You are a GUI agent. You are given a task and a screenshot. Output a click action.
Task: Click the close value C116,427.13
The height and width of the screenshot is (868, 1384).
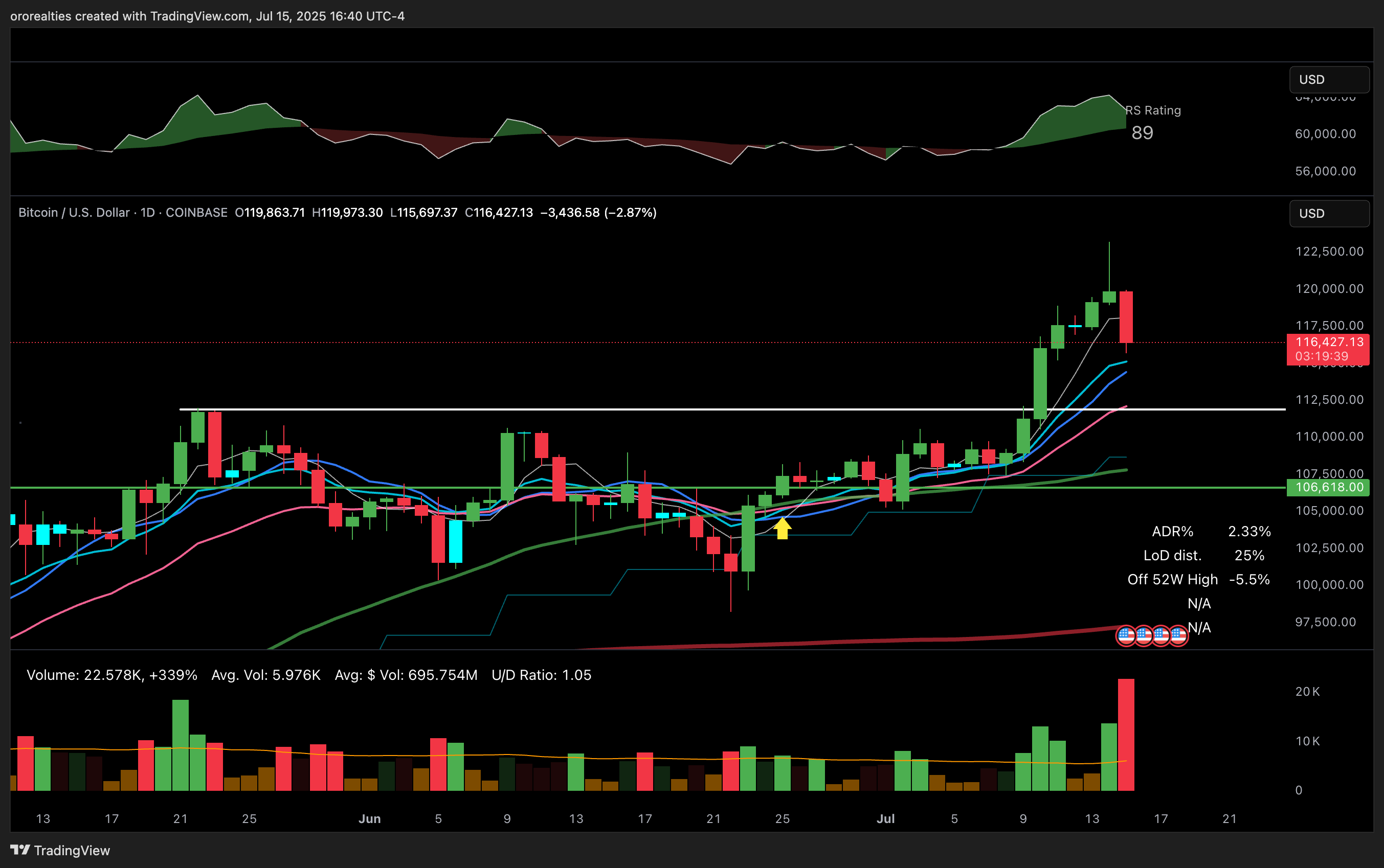pyautogui.click(x=499, y=213)
